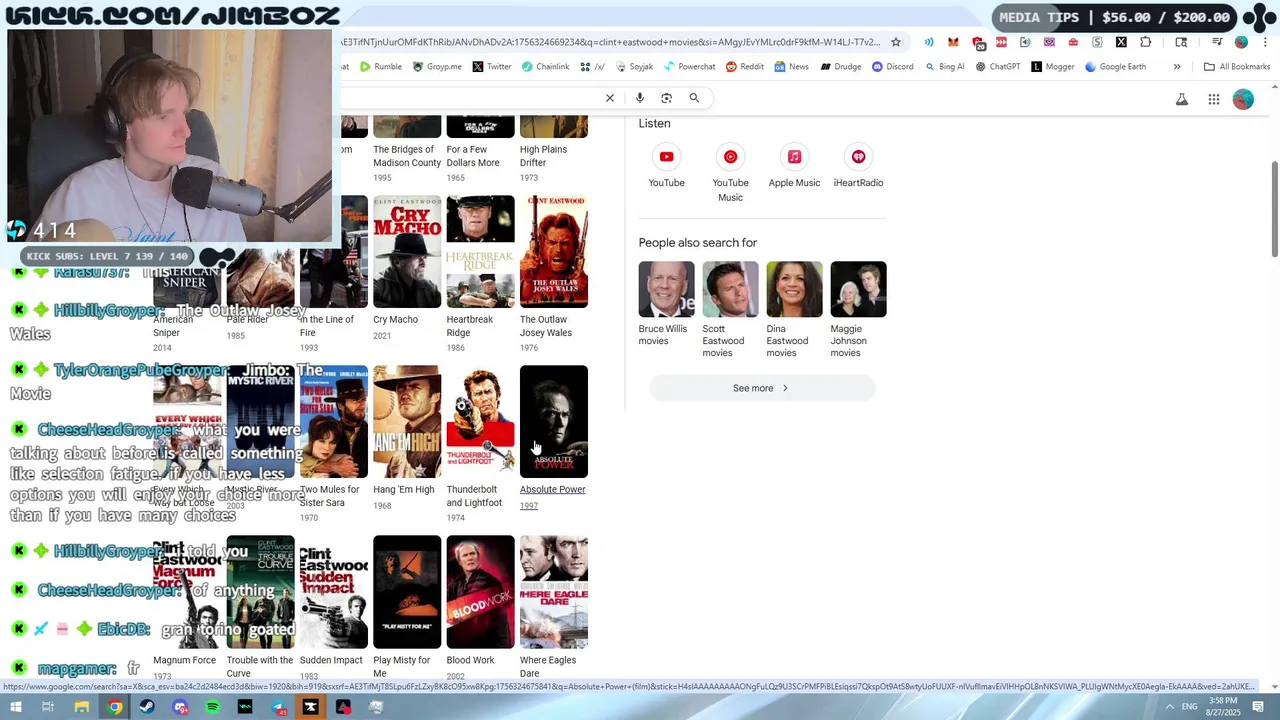Open the Google account avatar
1280x720 pixels.
coord(1243,99)
